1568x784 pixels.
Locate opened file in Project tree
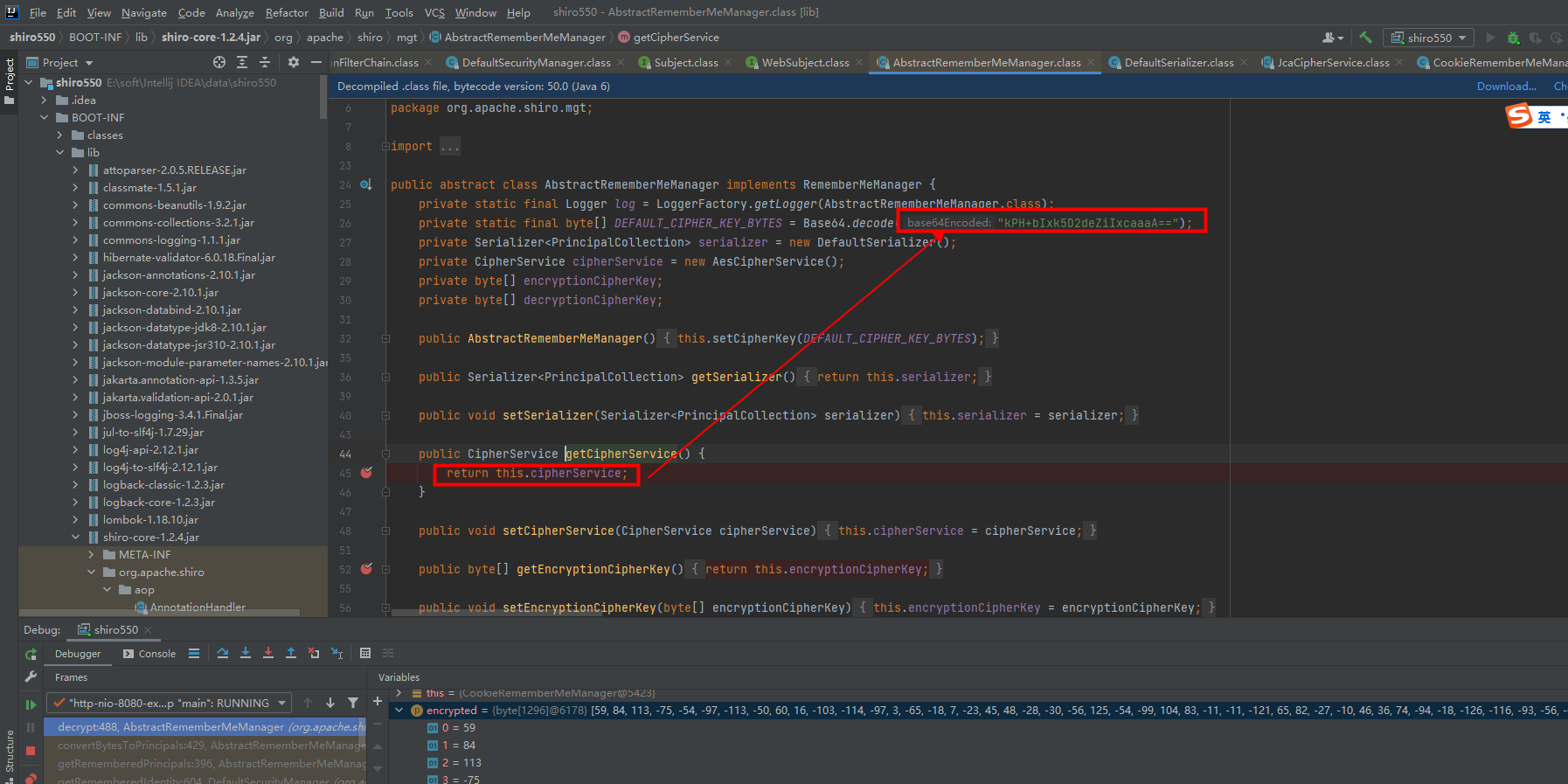(219, 62)
